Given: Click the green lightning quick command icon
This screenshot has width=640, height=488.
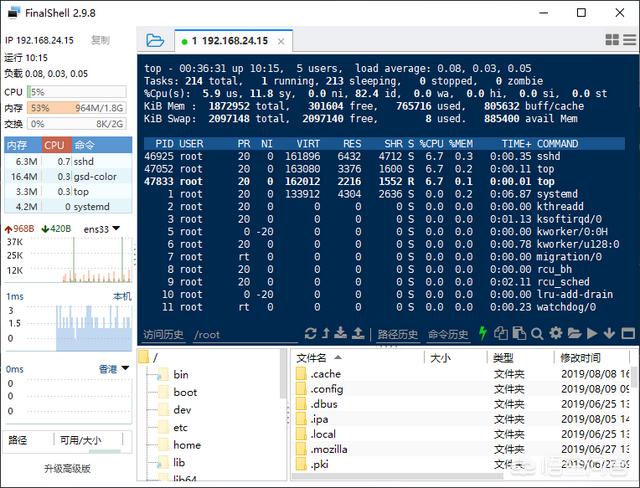Looking at the screenshot, I should point(484,334).
